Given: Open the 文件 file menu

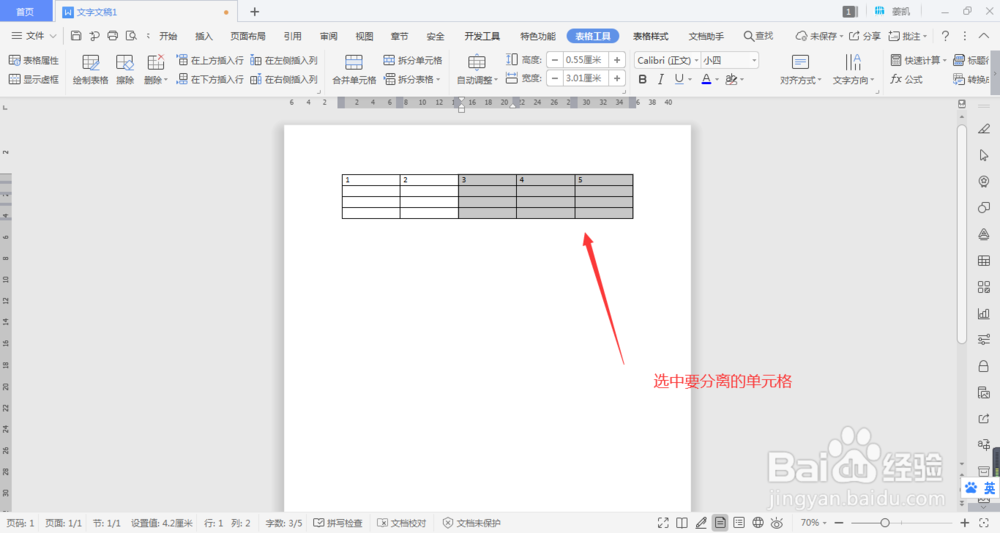Looking at the screenshot, I should (34, 36).
